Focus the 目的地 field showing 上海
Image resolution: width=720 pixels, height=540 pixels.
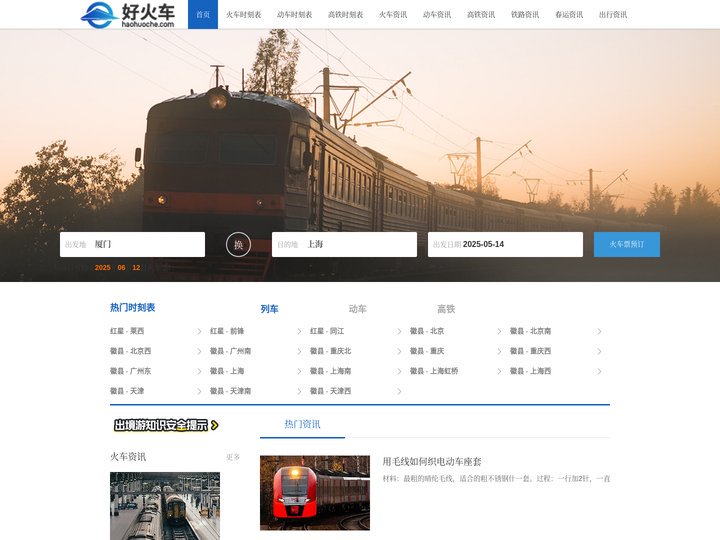(344, 244)
